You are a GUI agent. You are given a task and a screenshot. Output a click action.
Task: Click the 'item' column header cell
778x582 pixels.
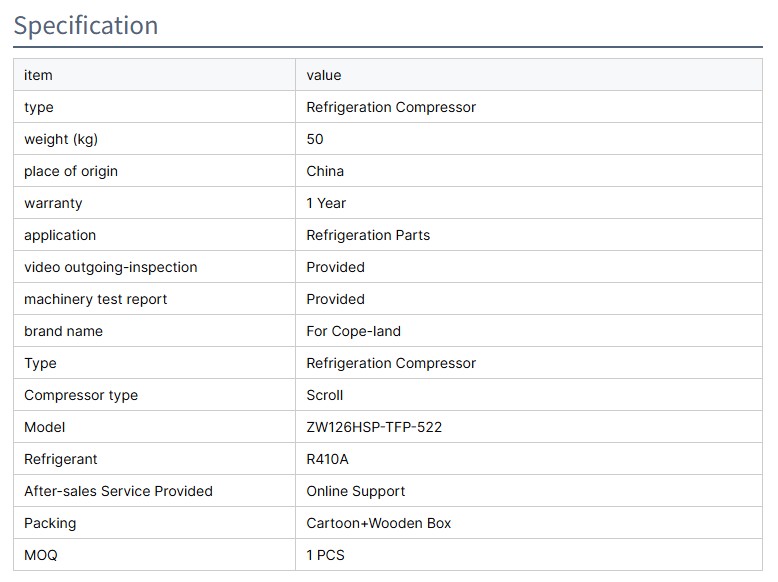(x=38, y=75)
